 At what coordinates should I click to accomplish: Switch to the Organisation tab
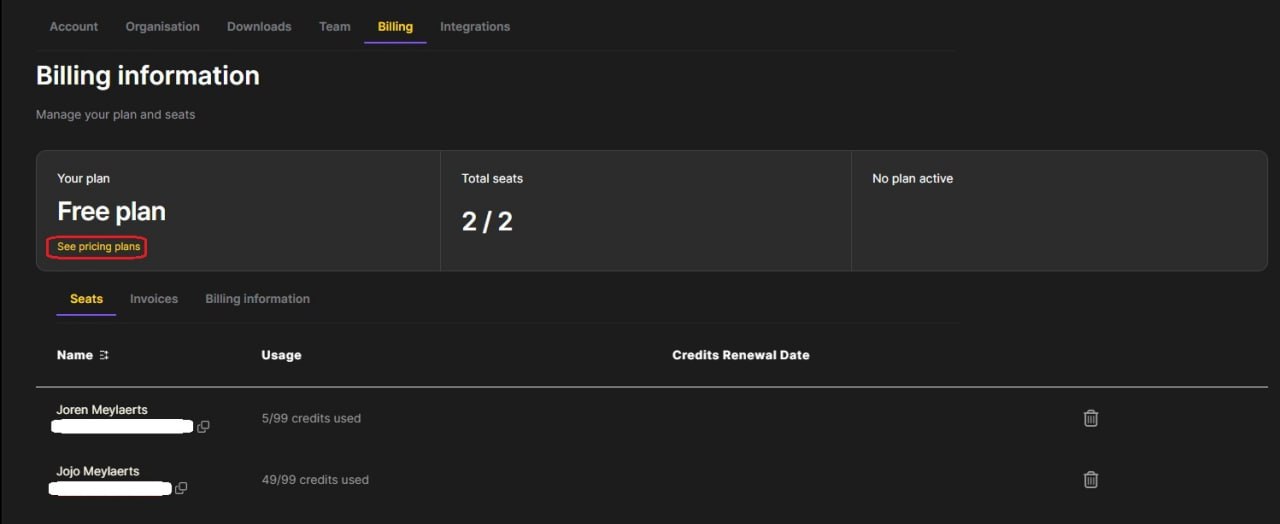point(163,27)
